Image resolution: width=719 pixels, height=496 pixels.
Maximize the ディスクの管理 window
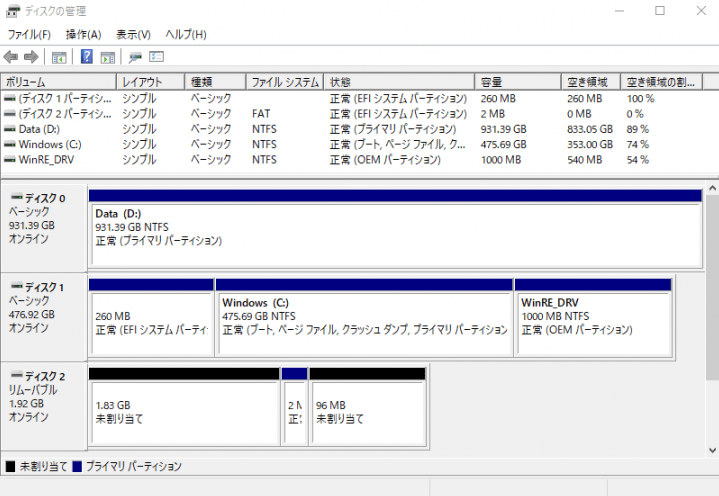659,11
